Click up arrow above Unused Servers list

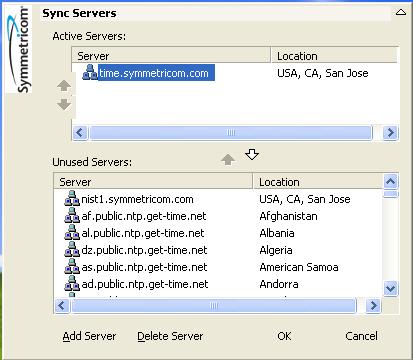tap(228, 159)
